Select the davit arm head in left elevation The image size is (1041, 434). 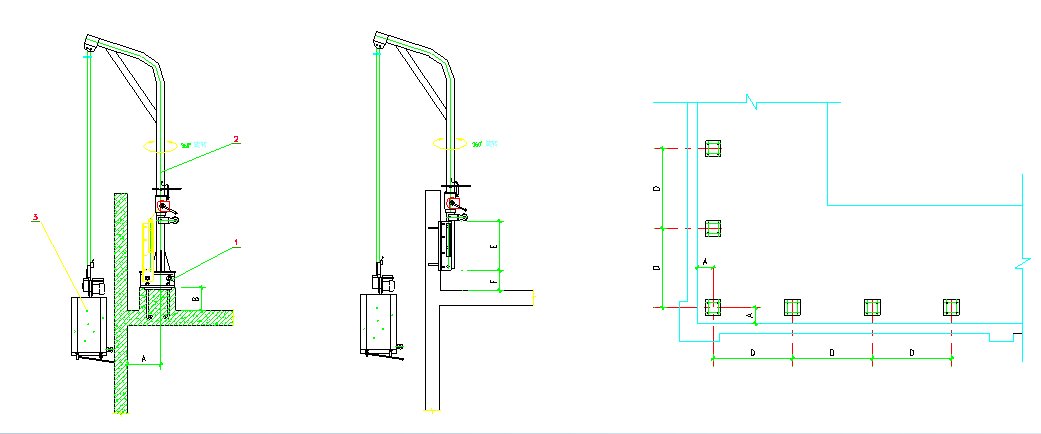91,44
